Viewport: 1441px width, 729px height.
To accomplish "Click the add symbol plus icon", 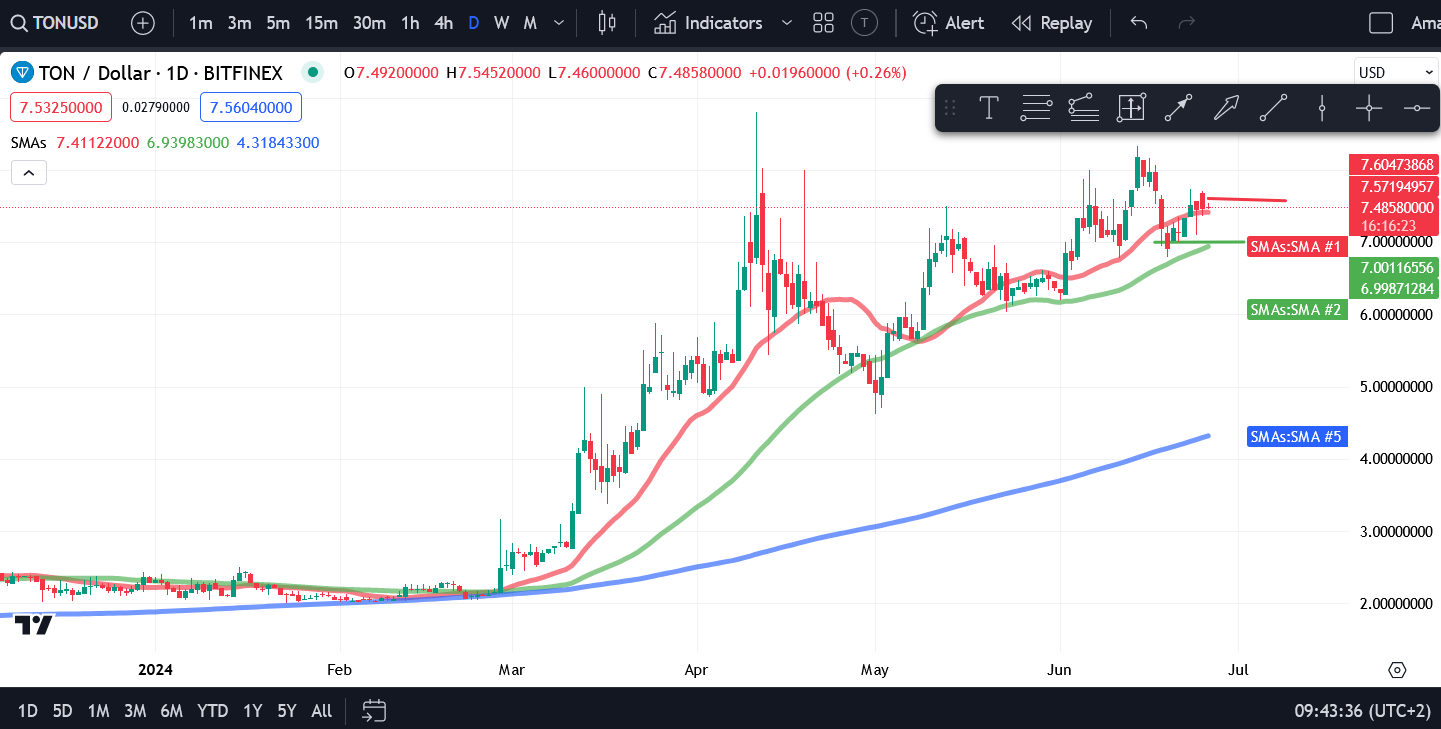I will tap(143, 23).
